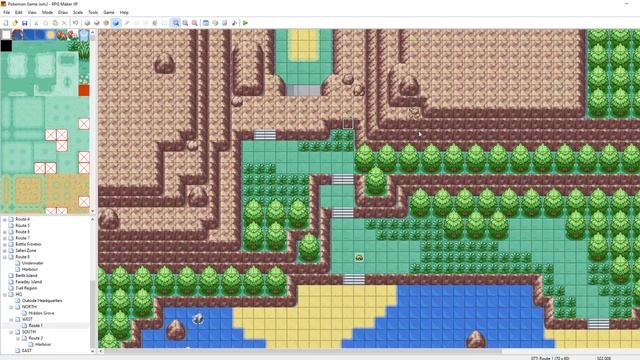Expand the Route 4 map node
This screenshot has width=640, height=360.
pyautogui.click(x=5, y=219)
